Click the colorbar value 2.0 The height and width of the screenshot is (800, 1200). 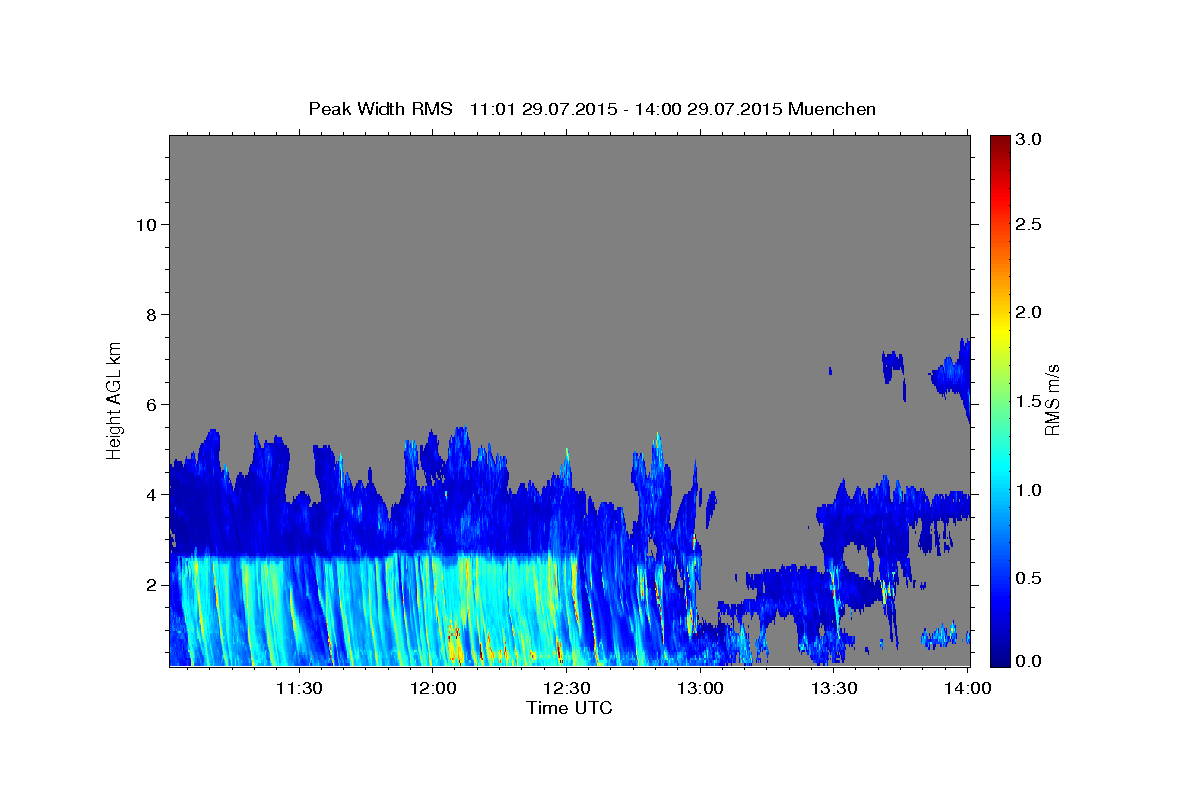[x=1029, y=313]
